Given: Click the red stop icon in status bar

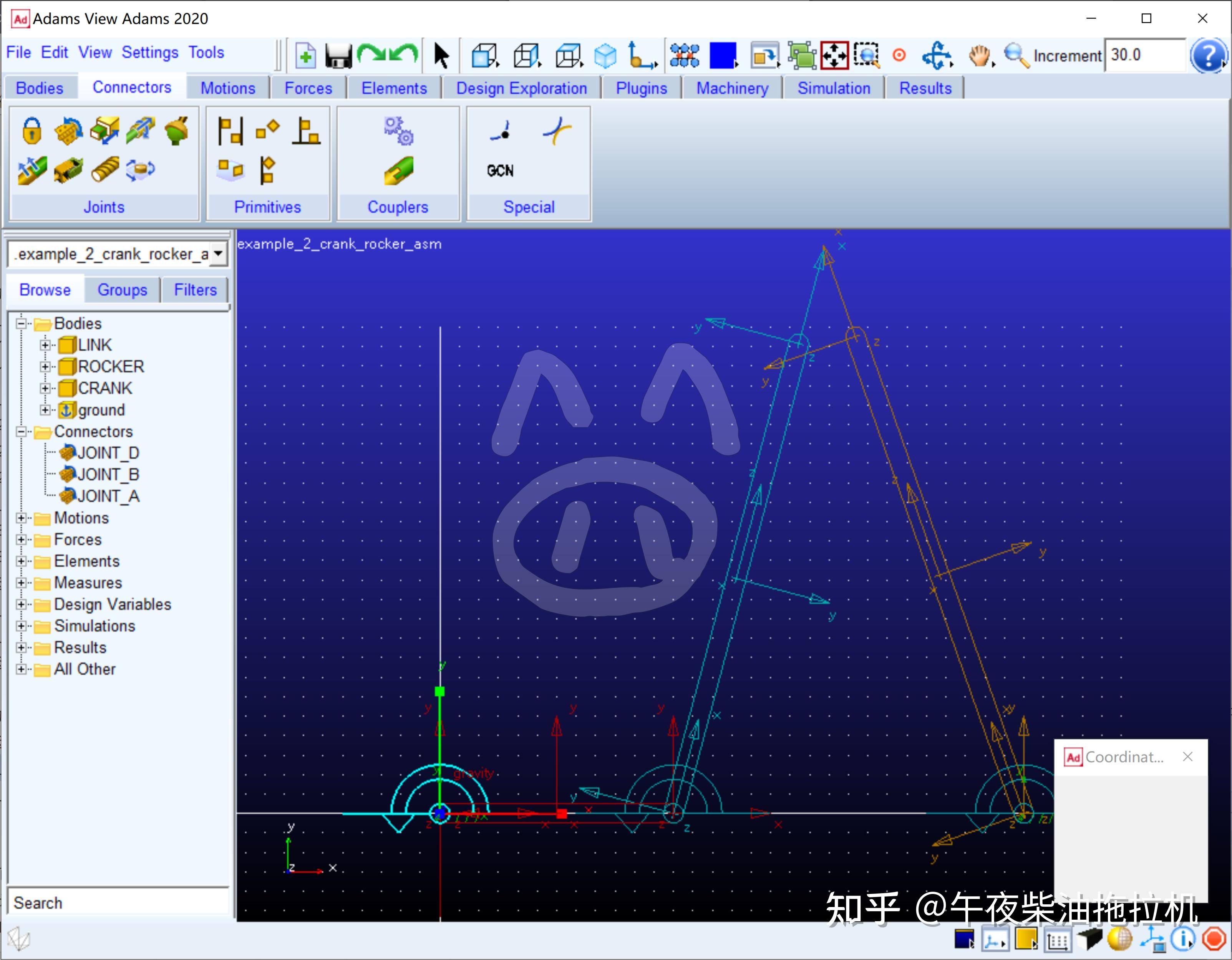Looking at the screenshot, I should click(x=1214, y=939).
